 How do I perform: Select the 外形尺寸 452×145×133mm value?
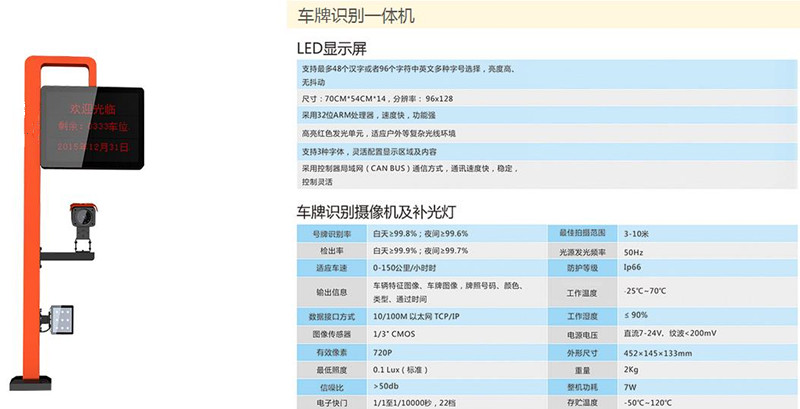[657, 352]
